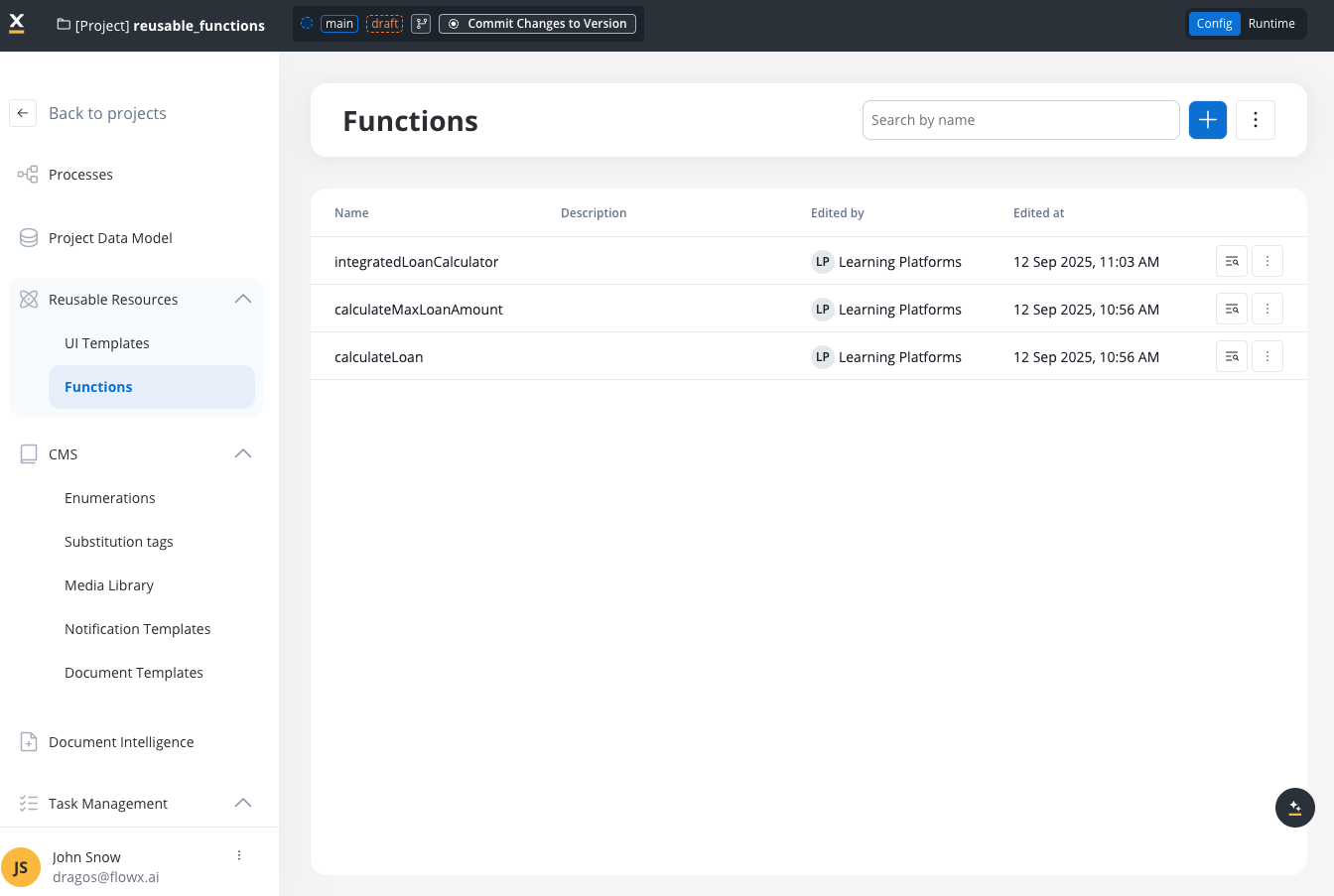Open the three-dot menu for calculateMaxLoanAmount row

1267,310
